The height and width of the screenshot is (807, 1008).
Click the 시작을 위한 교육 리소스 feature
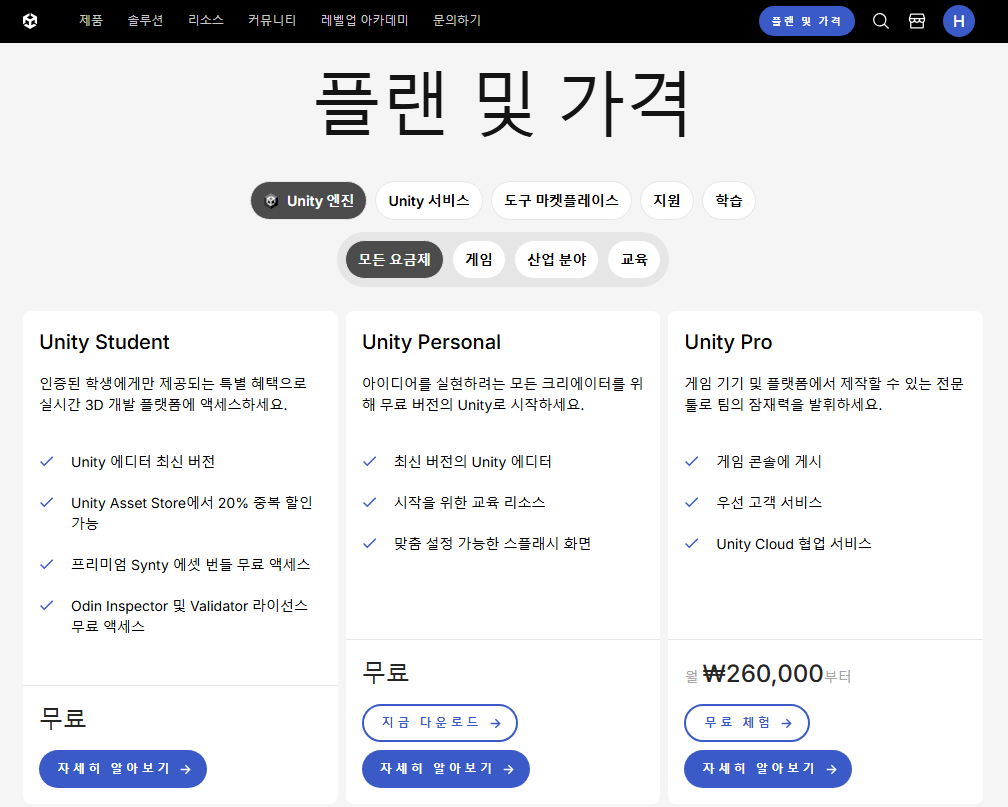(x=469, y=502)
